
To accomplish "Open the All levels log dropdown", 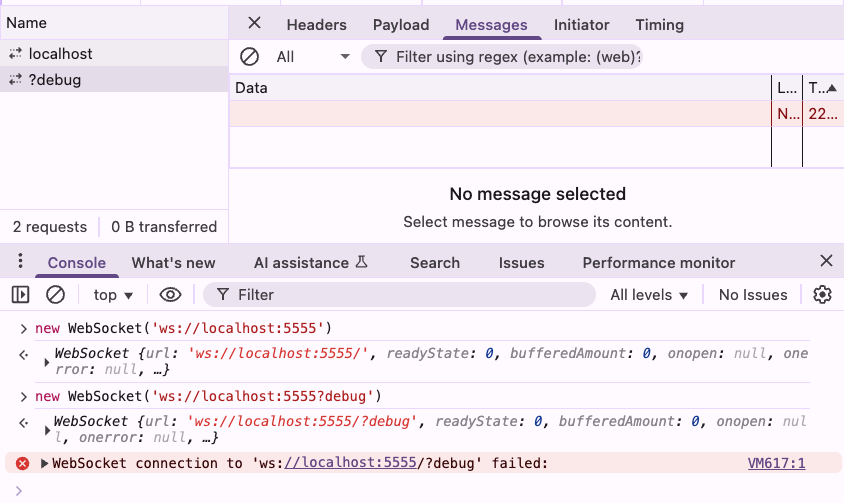I will [x=649, y=295].
